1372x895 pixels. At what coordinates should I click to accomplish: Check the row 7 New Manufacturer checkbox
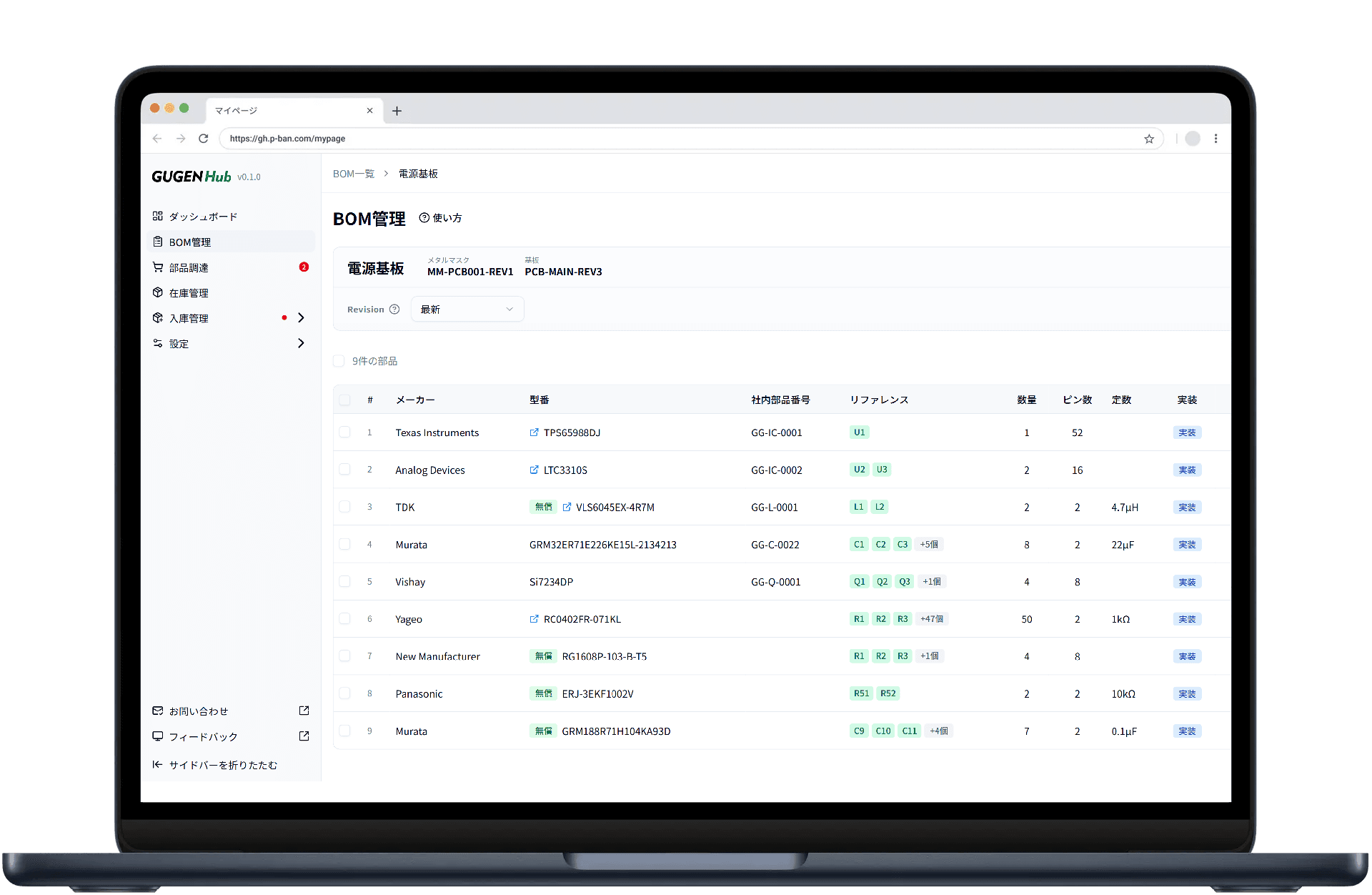pyautogui.click(x=345, y=656)
